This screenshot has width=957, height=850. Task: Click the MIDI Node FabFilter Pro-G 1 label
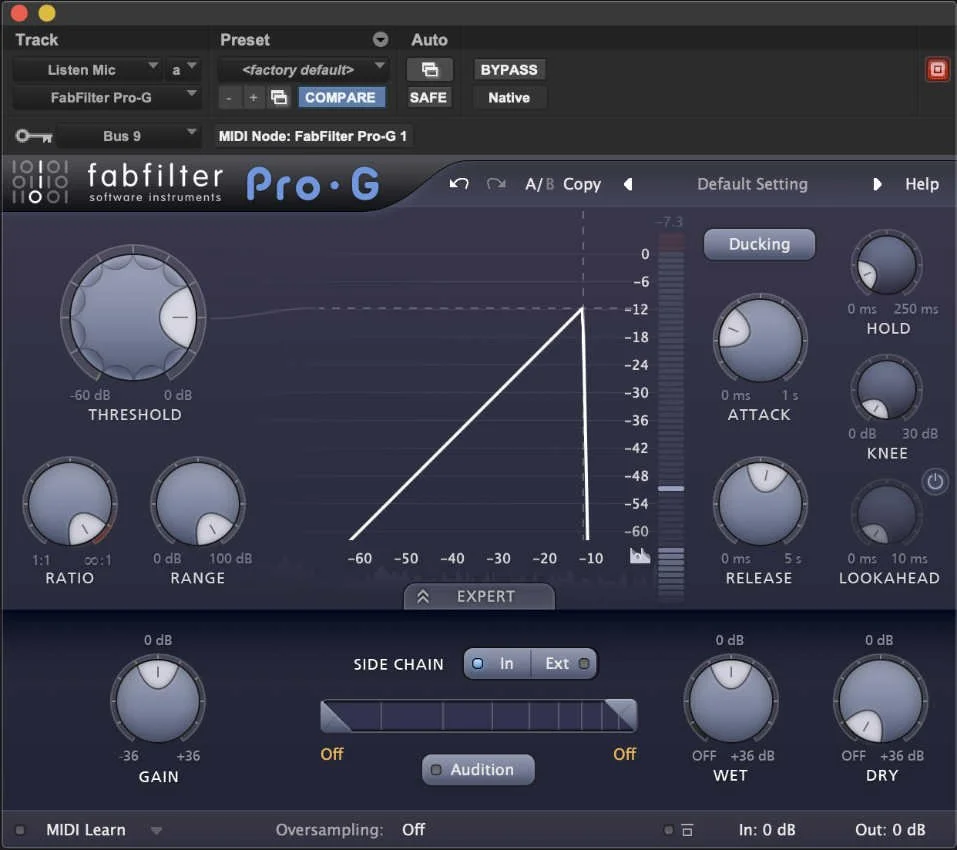(312, 136)
